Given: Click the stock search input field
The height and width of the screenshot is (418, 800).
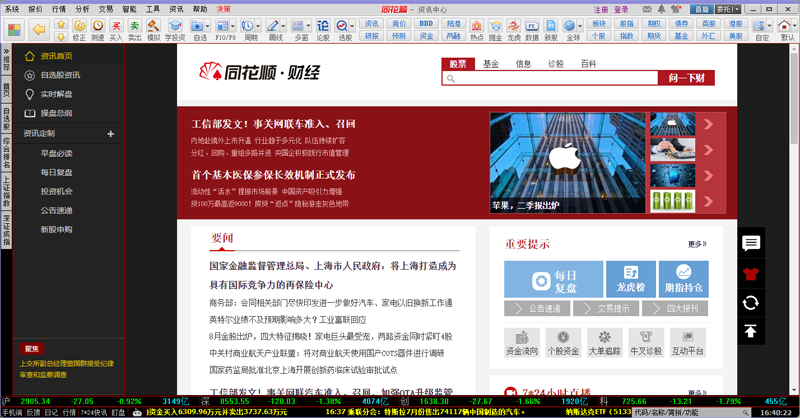Looking at the screenshot, I should (x=549, y=78).
